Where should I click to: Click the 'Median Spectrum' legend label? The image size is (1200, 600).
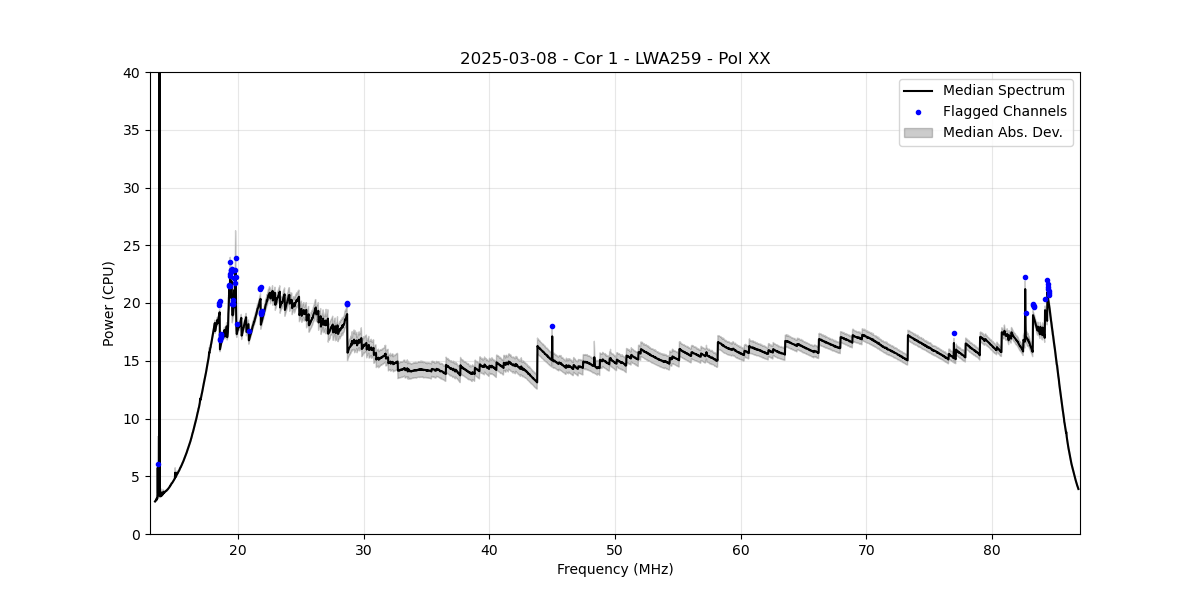pyautogui.click(x=1004, y=91)
